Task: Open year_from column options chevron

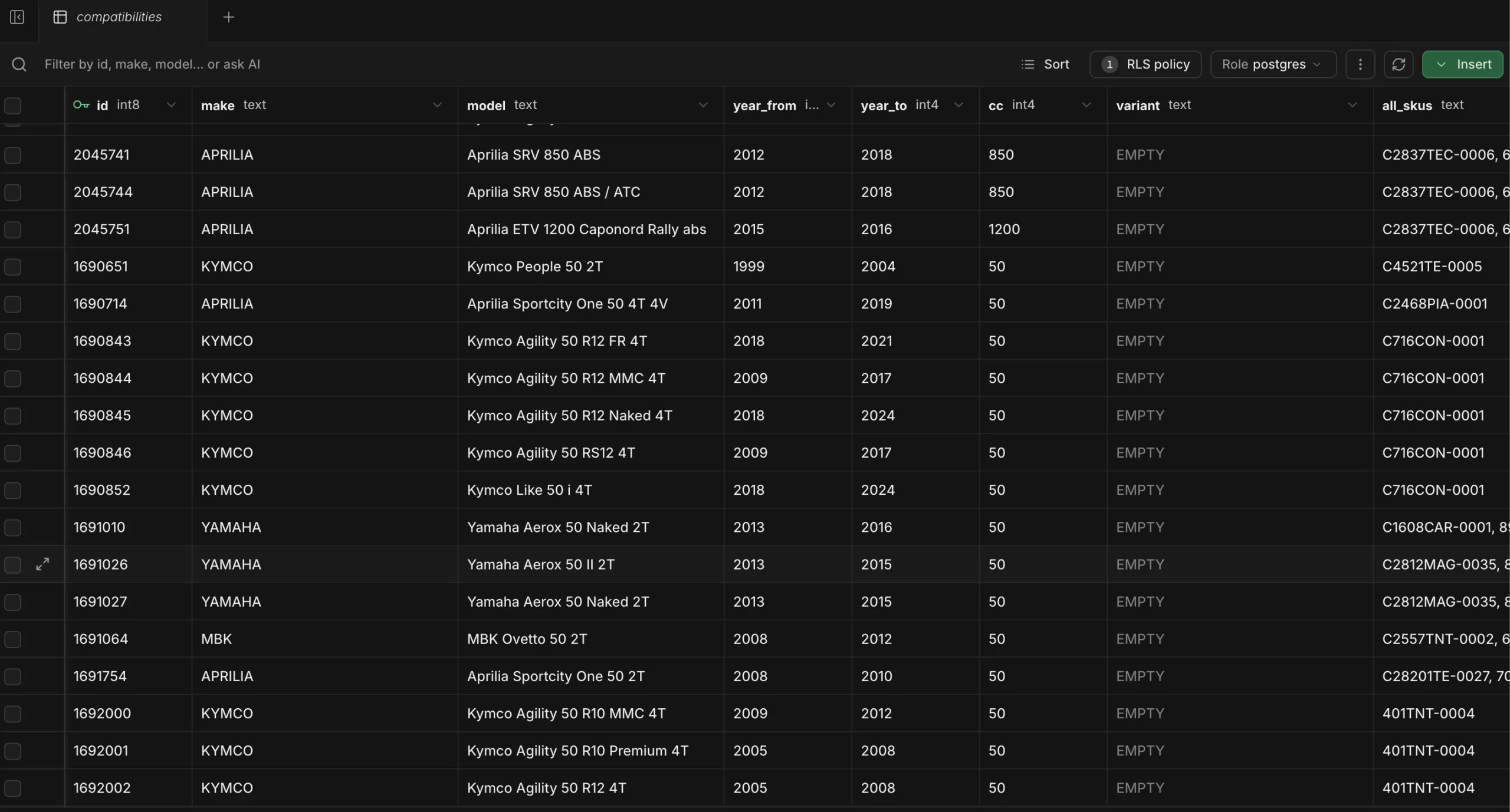Action: [x=831, y=105]
